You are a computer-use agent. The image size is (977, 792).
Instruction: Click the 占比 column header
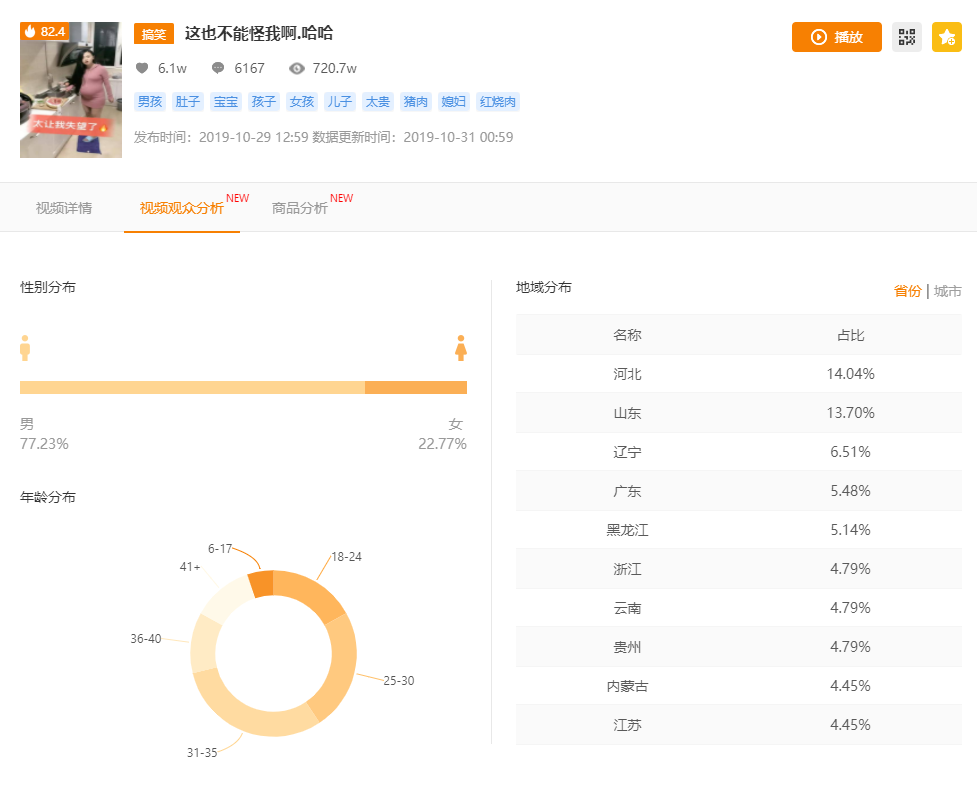point(850,335)
